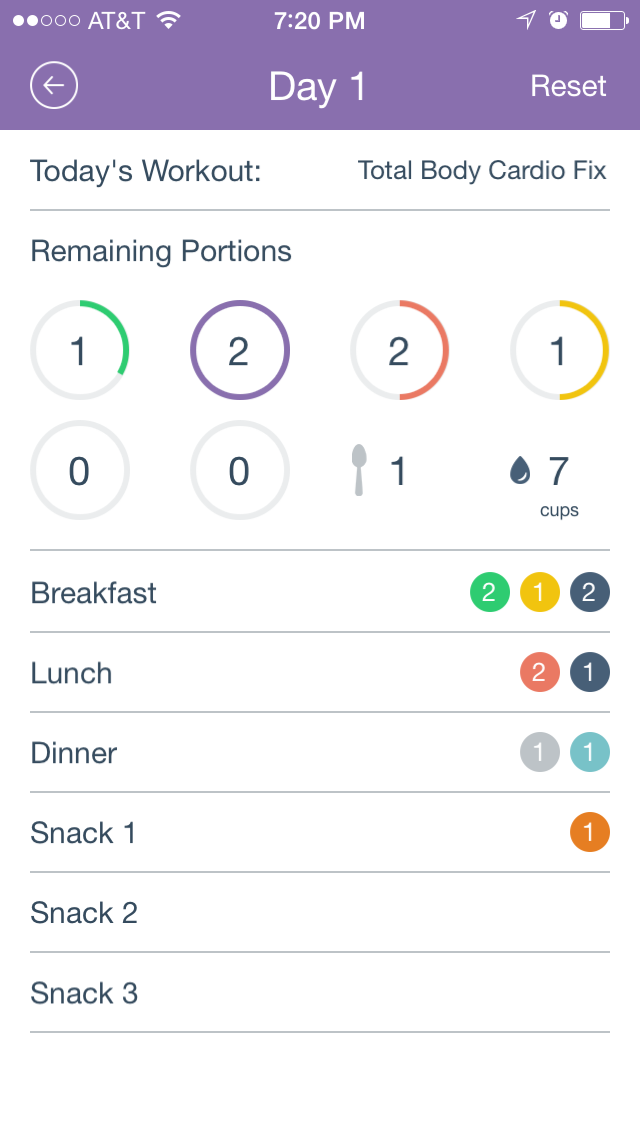Tap the orange badge next to Snack 1
Viewport: 640px width, 1136px height.
(x=589, y=831)
